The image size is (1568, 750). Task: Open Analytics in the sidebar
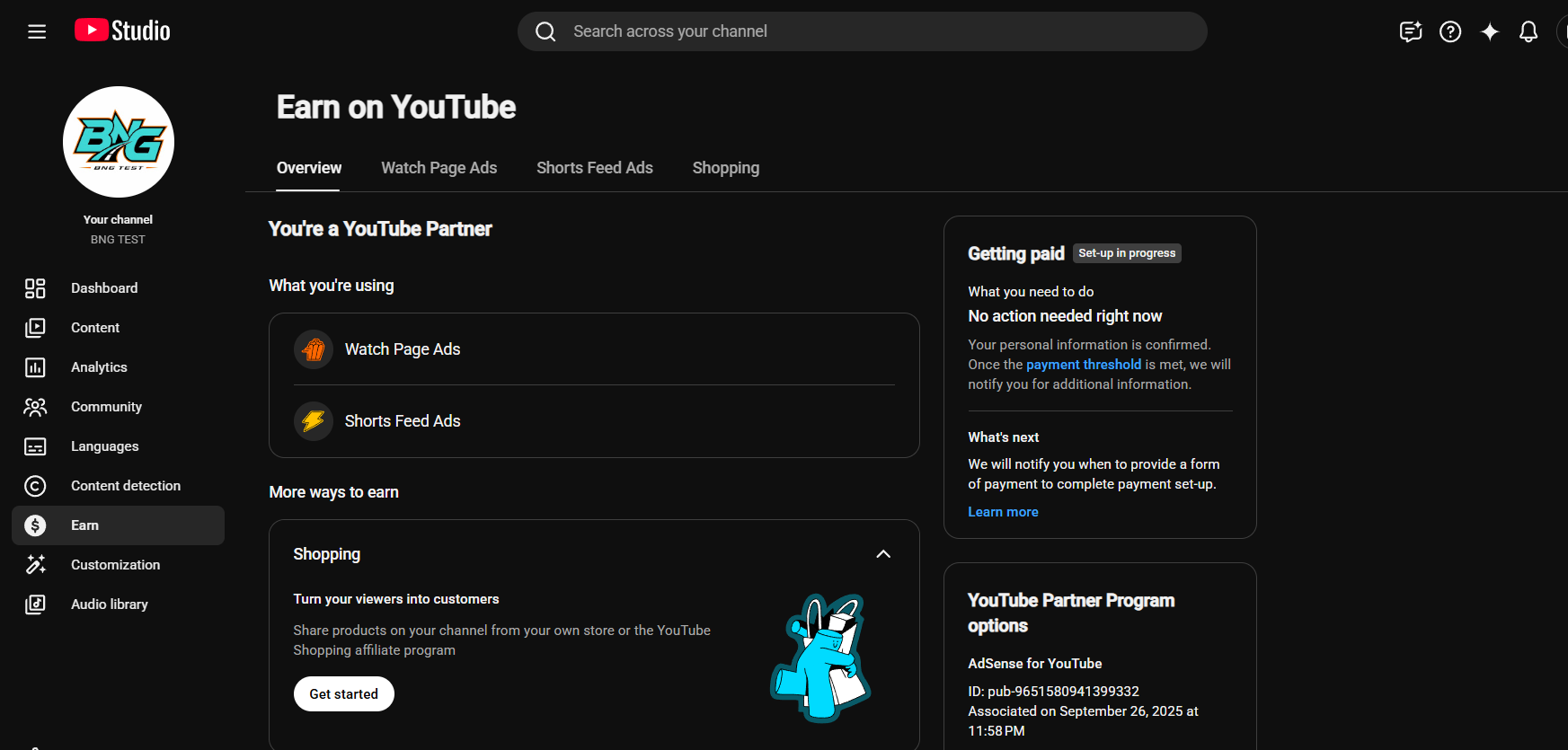pyautogui.click(x=119, y=367)
